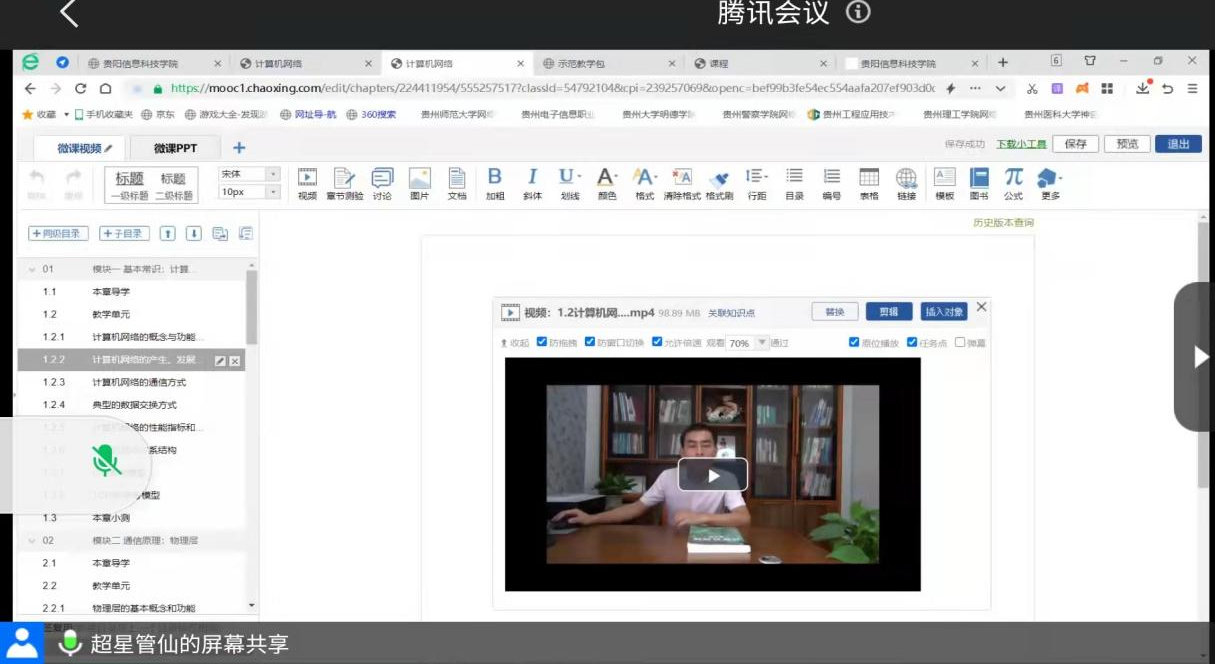The image size is (1216, 664).
Task: Switch to the 微课PPT tab
Action: 175,148
